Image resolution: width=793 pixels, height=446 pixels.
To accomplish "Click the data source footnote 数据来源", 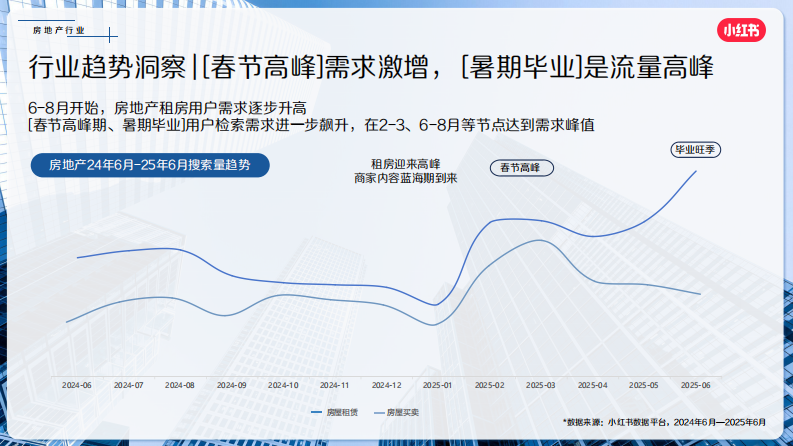I will [665, 422].
